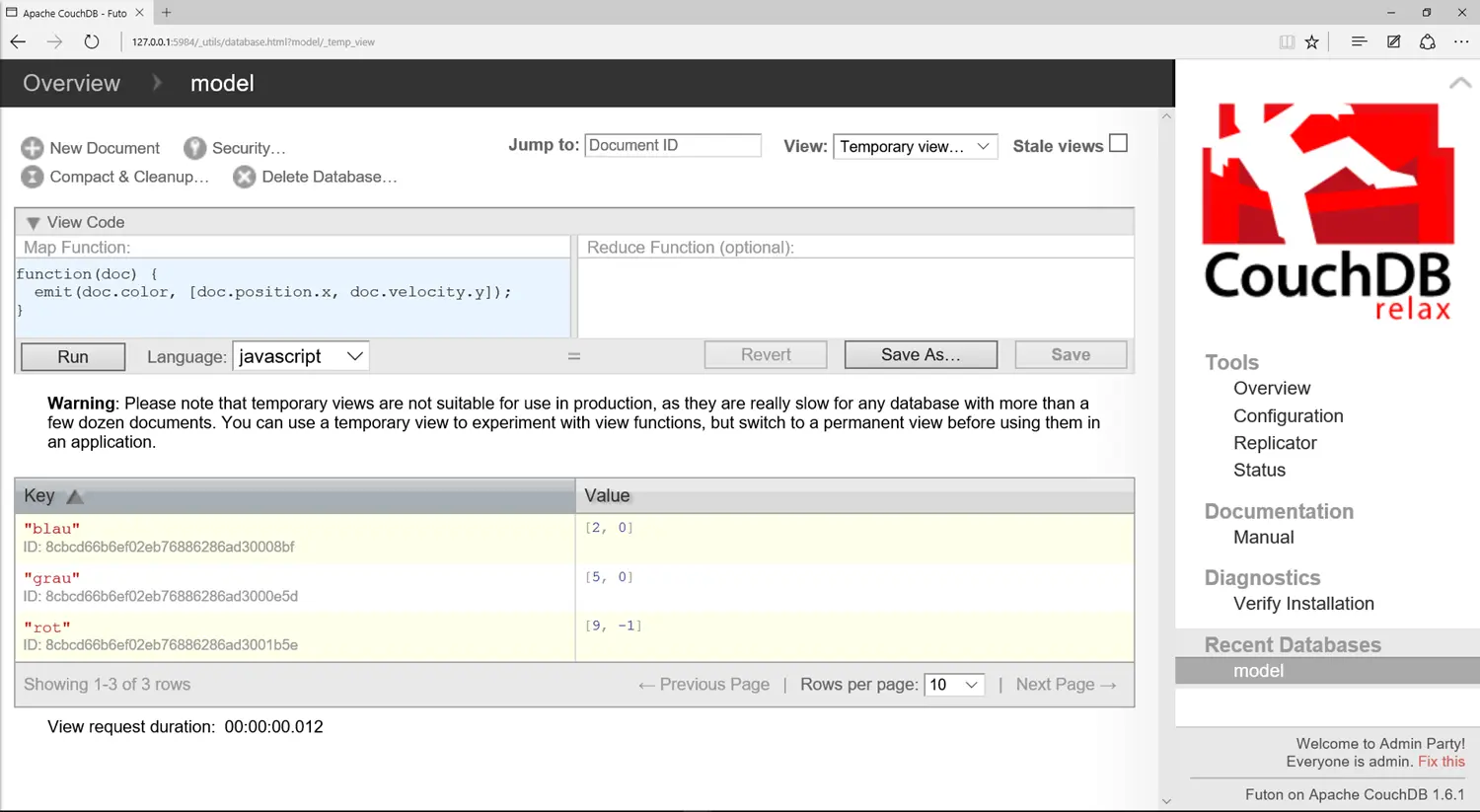Open the Language dropdown showing javascript
Viewport: 1480px width, 812px height.
coord(300,356)
